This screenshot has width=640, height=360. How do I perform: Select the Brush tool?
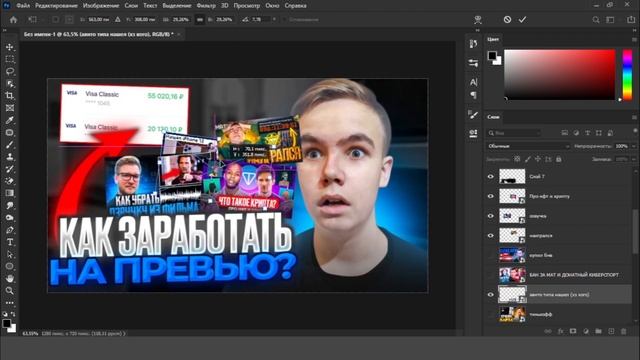tap(10, 145)
